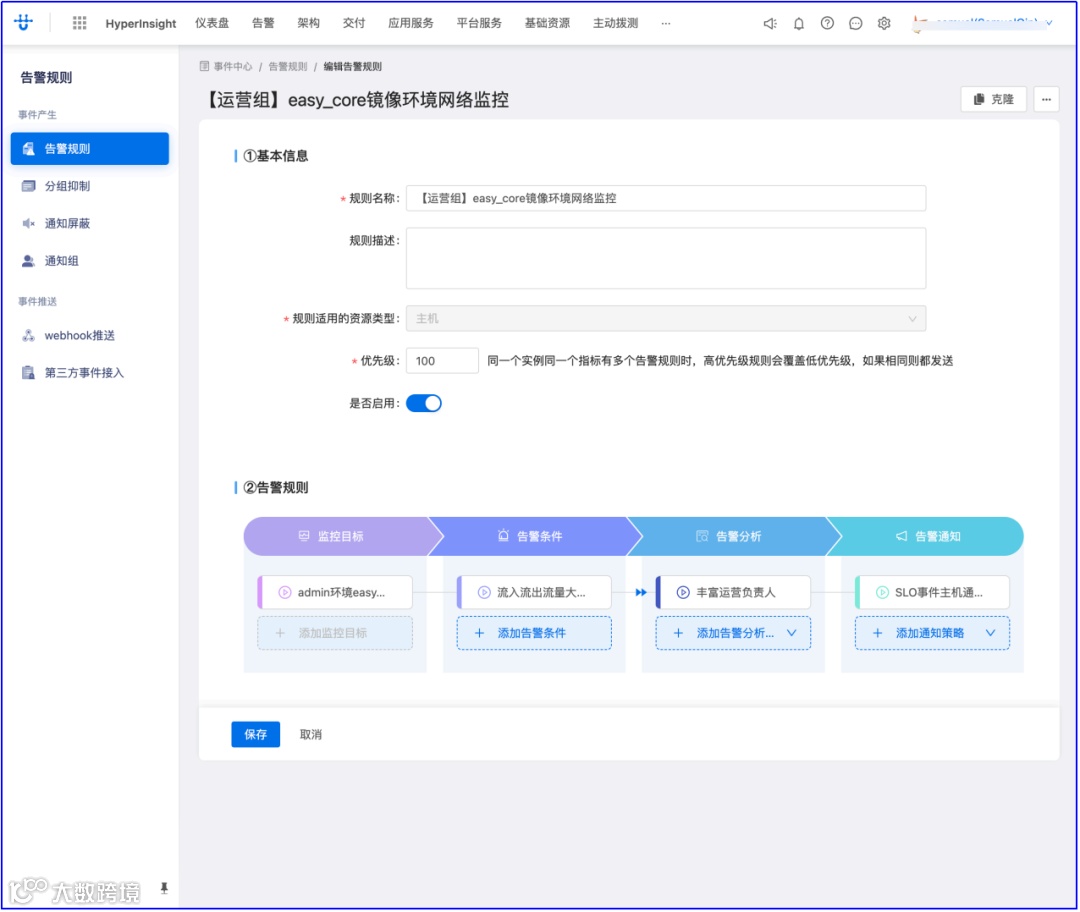This screenshot has height=912, width=1080.
Task: Click the 规则描述 text area
Action: coord(666,258)
